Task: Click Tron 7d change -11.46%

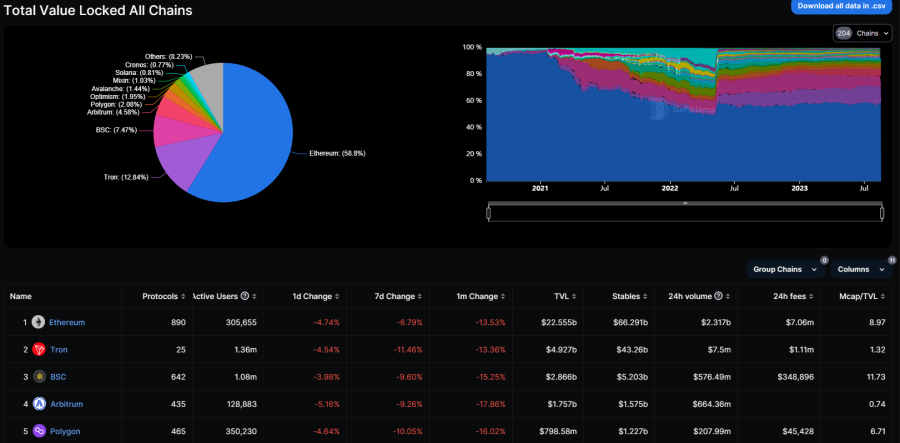Action: click(x=408, y=349)
